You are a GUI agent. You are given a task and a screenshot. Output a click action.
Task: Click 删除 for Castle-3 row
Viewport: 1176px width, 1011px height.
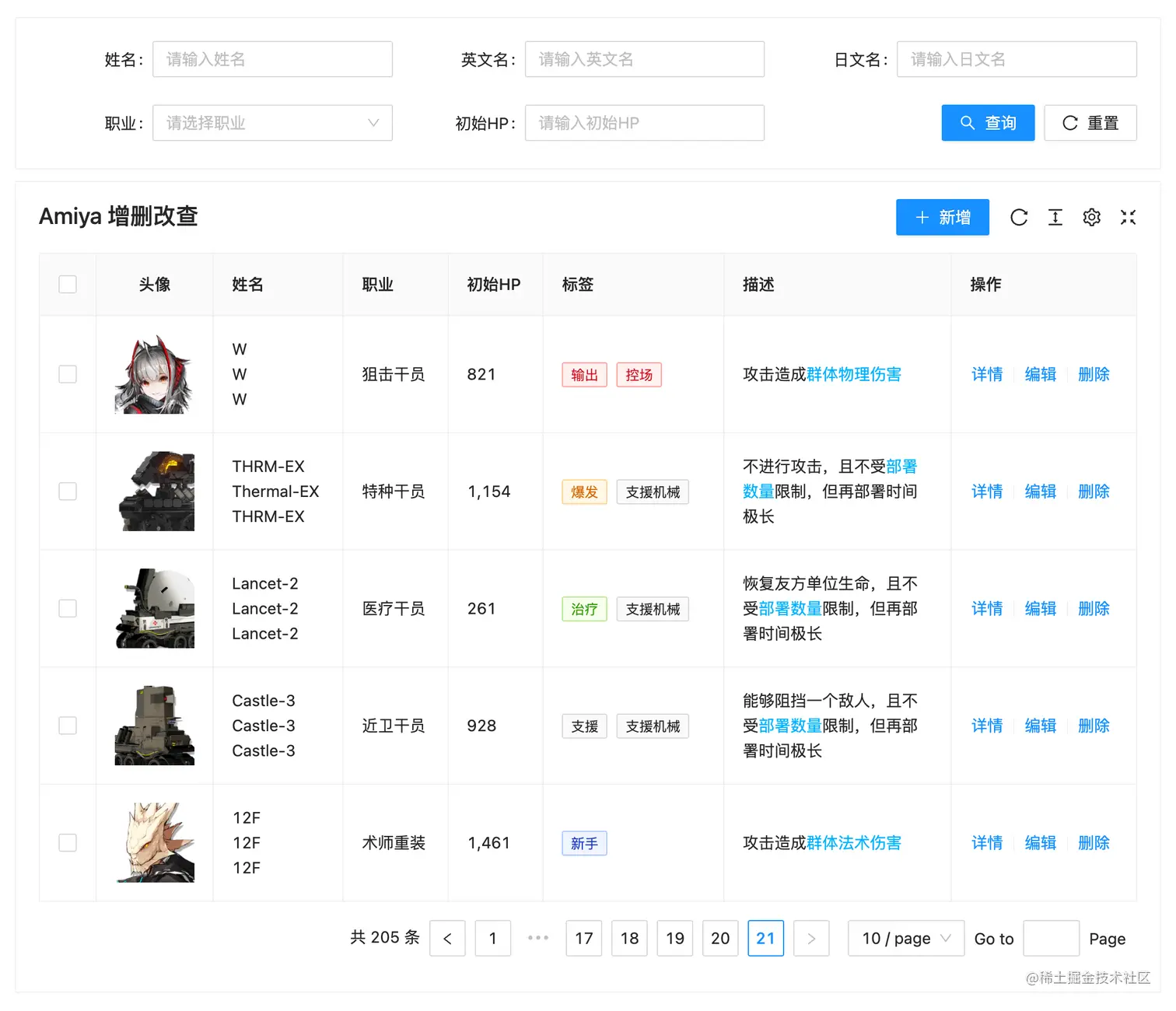point(1094,726)
